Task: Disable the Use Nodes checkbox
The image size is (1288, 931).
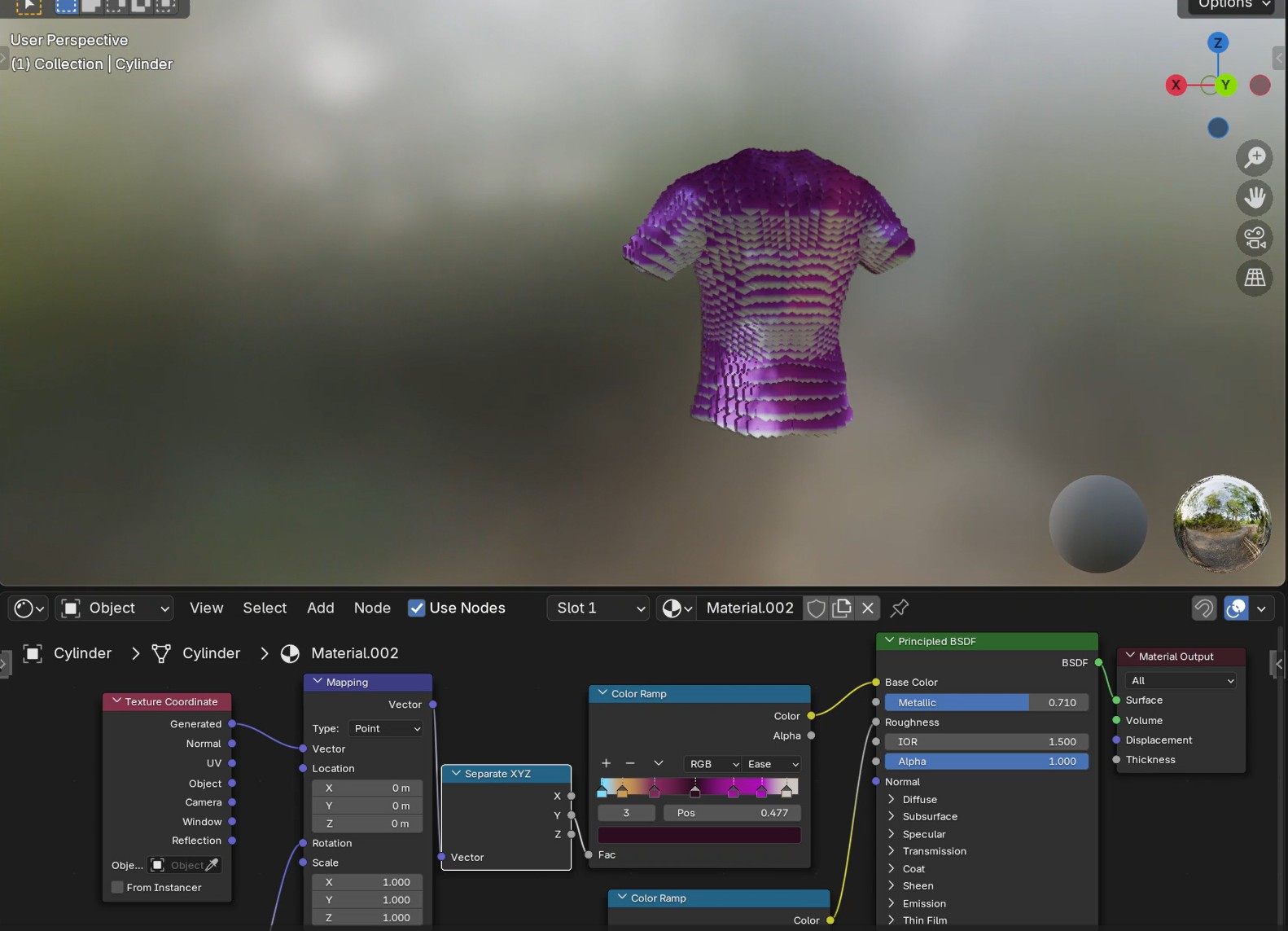Action: (416, 608)
